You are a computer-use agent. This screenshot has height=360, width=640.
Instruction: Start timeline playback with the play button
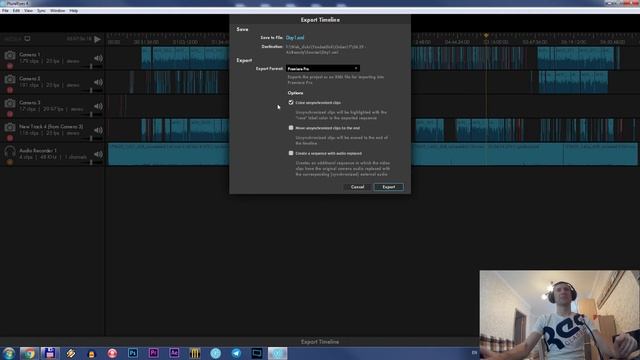[97, 39]
